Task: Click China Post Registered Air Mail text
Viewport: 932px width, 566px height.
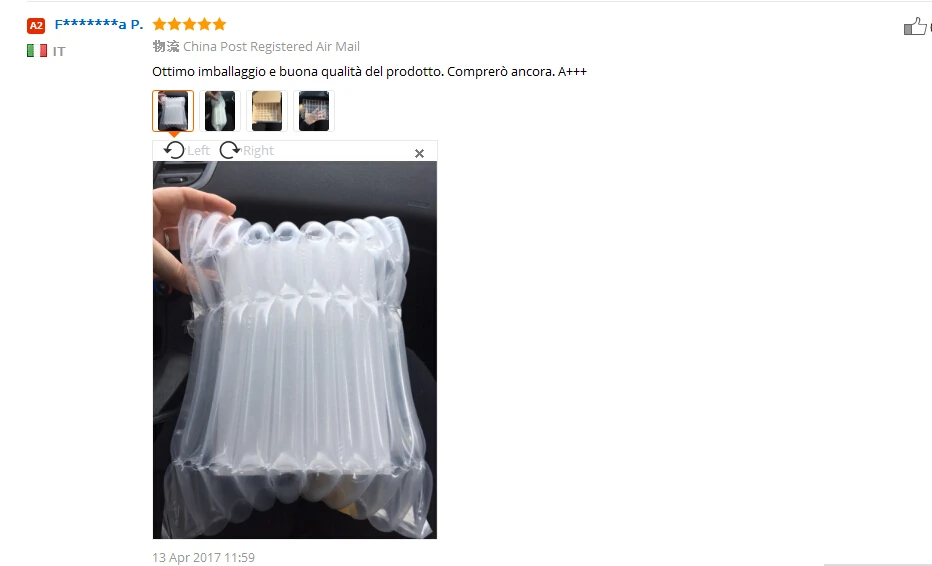Action: (271, 46)
